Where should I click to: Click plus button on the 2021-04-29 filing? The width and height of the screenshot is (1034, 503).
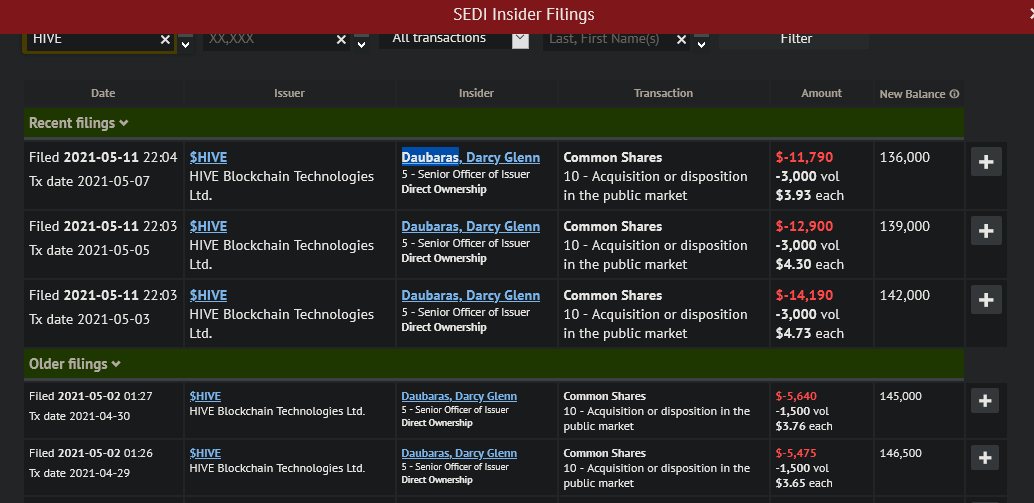point(986,458)
